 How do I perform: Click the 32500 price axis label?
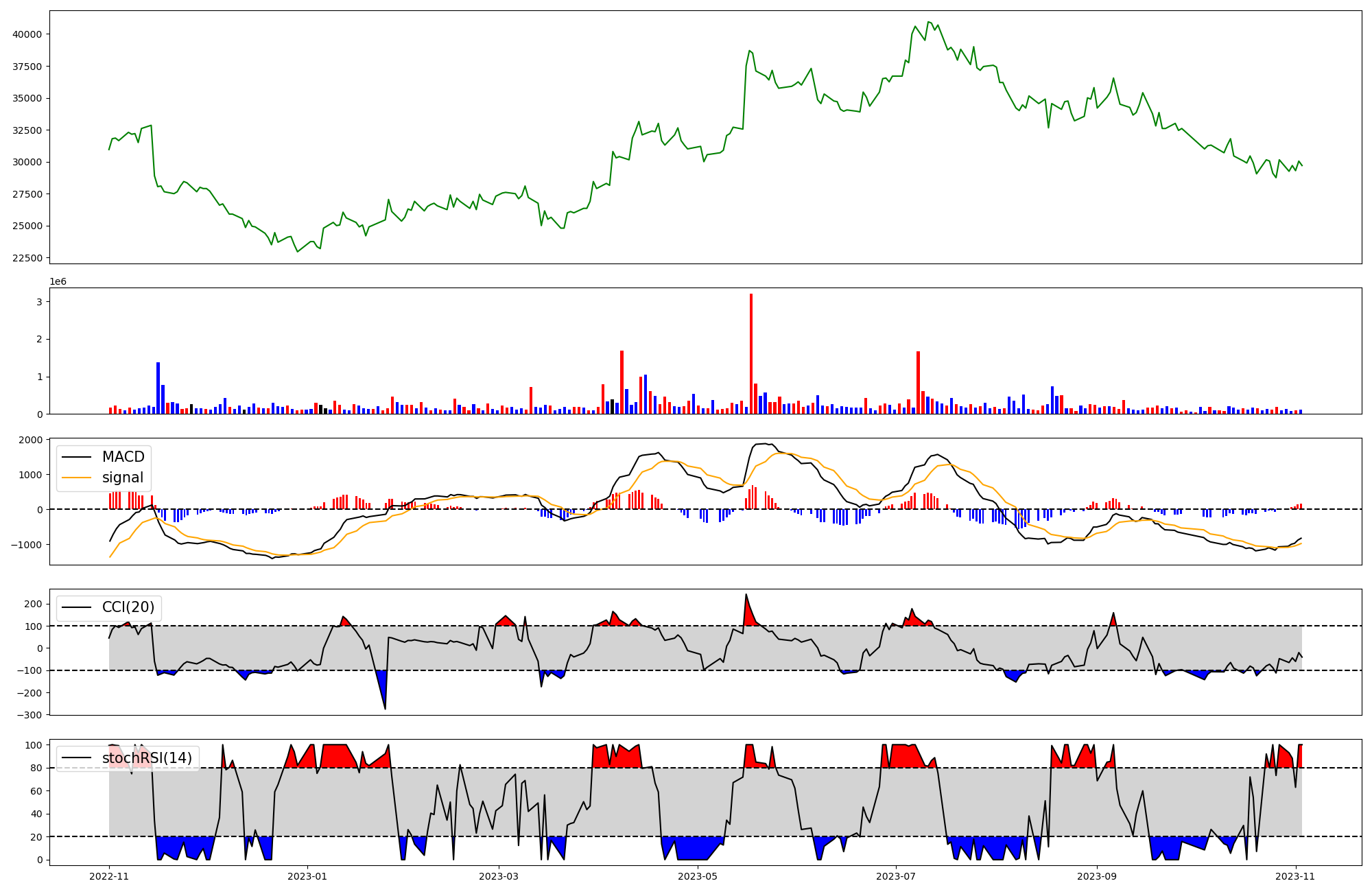point(27,130)
